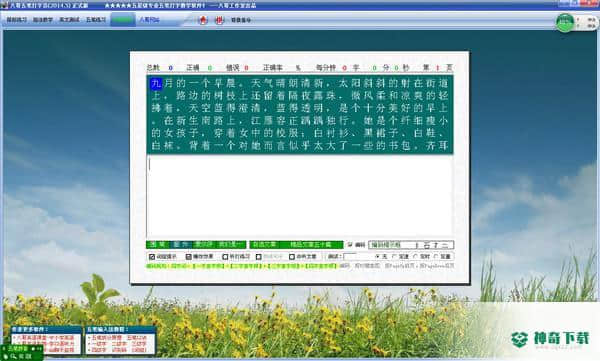This screenshot has height=361, width=600.
Task: Click the green round button at top right
Action: coord(565,22)
